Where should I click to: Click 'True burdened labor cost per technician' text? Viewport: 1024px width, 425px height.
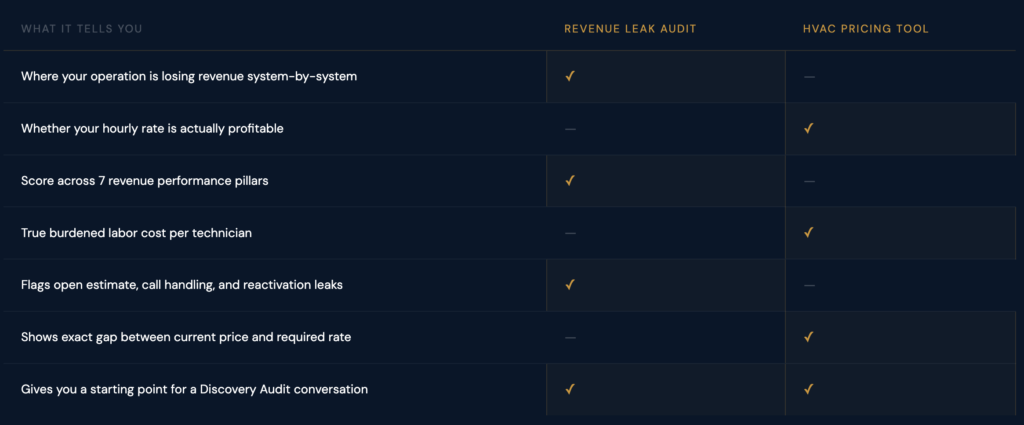pos(136,233)
